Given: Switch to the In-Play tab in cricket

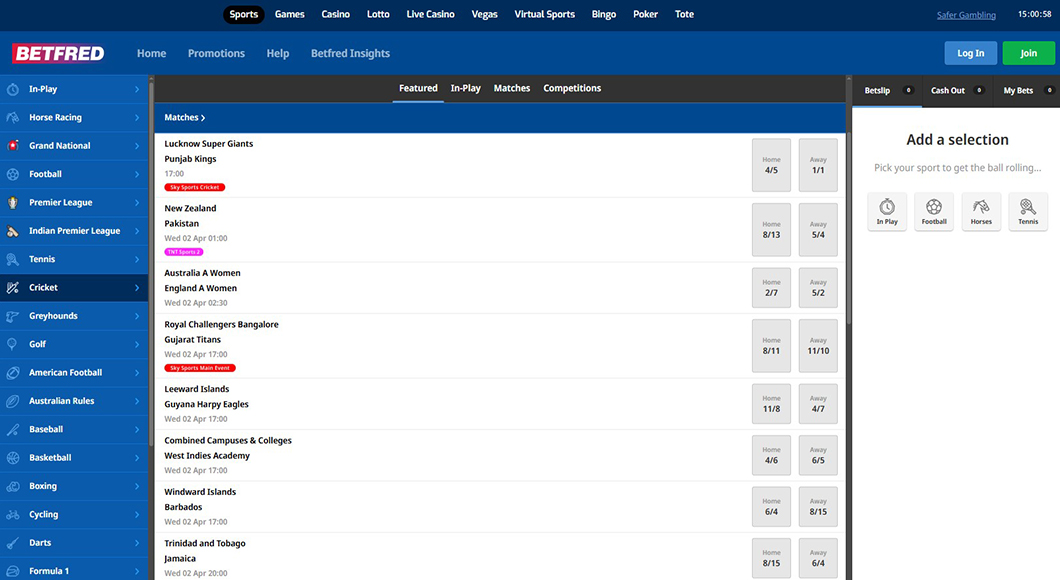Looking at the screenshot, I should point(465,89).
